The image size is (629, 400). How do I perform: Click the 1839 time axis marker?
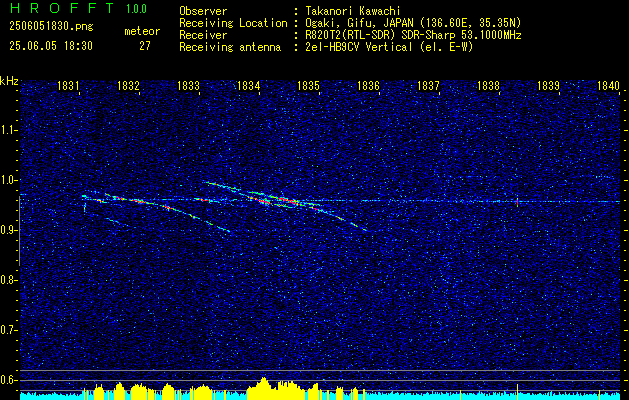[548, 85]
